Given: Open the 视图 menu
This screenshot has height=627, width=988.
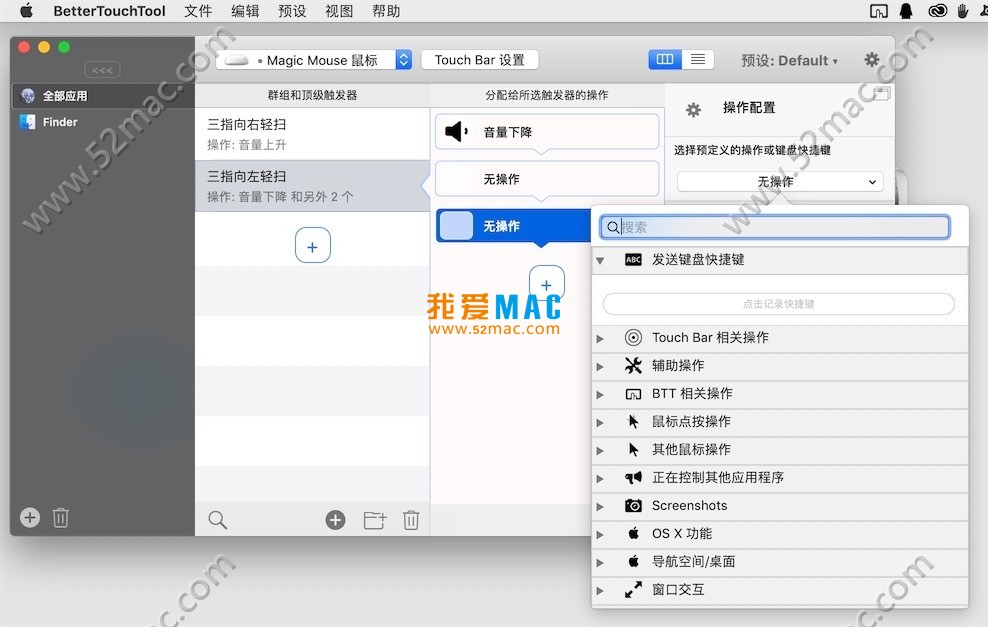Looking at the screenshot, I should click(339, 11).
